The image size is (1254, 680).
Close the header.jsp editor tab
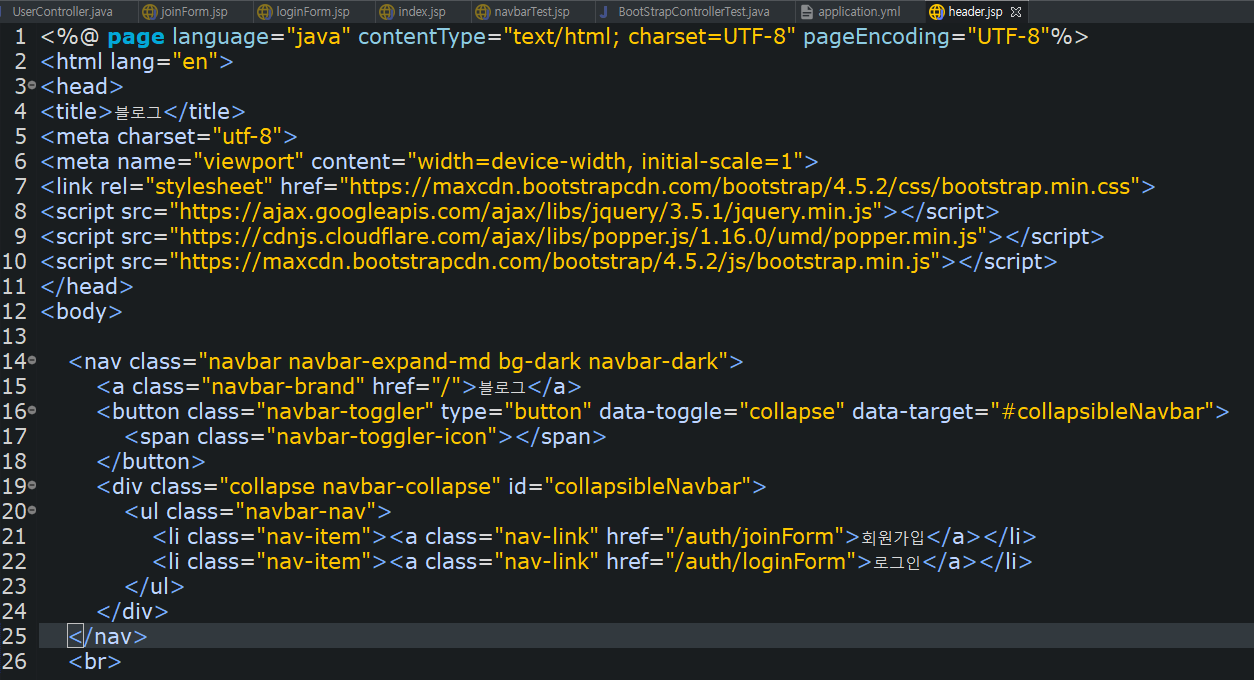1016,12
